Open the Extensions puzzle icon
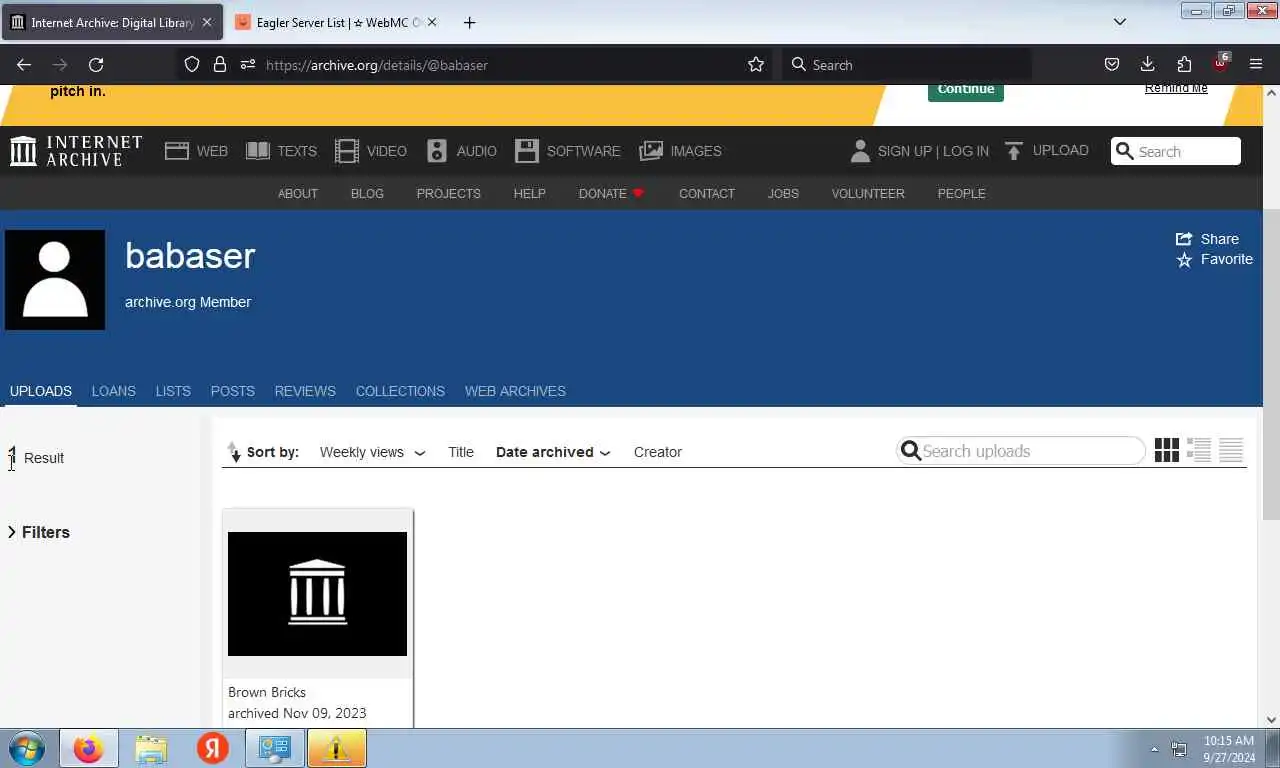 [x=1184, y=65]
